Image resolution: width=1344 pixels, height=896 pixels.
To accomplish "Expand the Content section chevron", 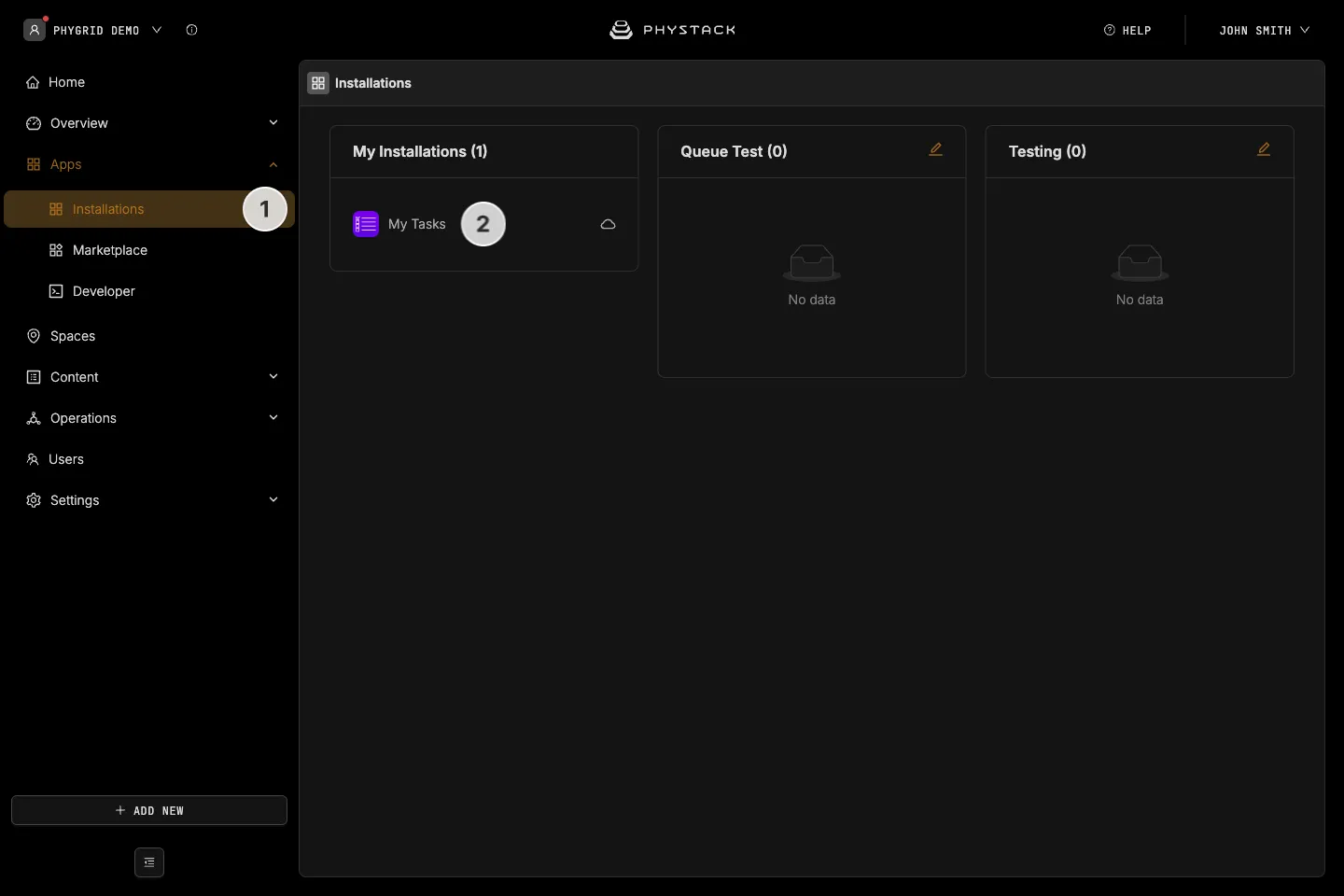I will [x=273, y=376].
